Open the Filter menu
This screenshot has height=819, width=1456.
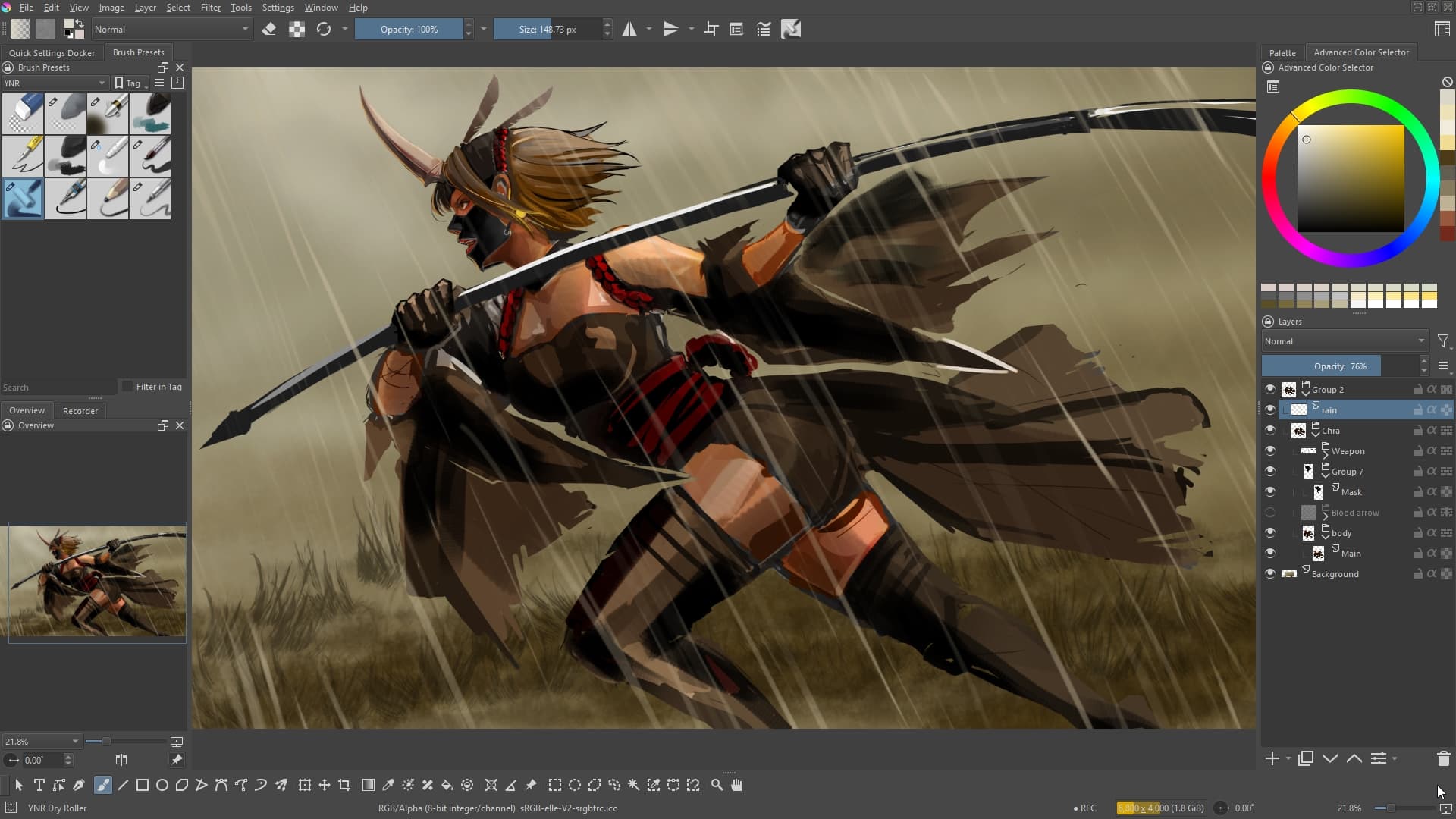point(210,8)
